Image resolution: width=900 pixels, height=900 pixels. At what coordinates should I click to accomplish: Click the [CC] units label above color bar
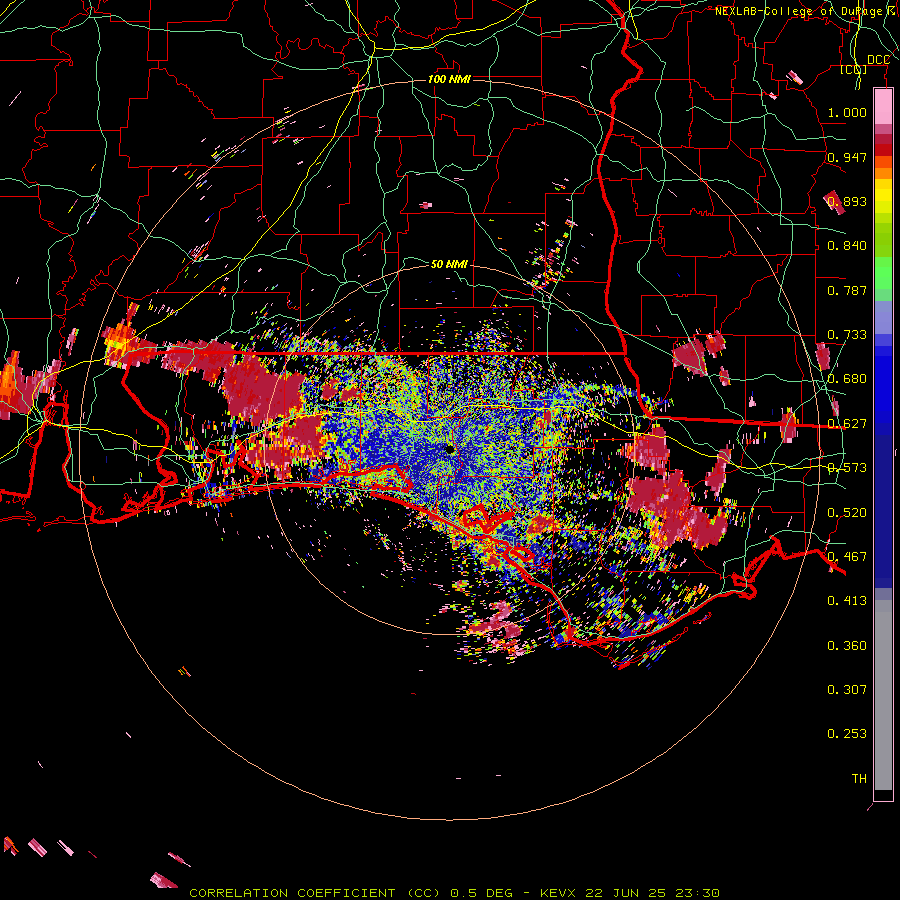[853, 70]
